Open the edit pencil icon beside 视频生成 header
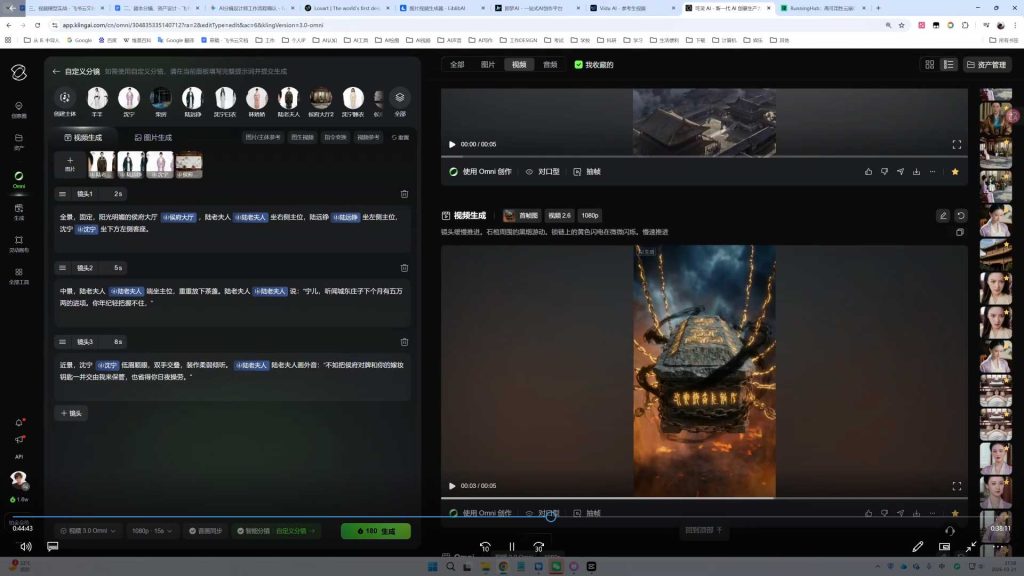1024x576 pixels. [942, 216]
